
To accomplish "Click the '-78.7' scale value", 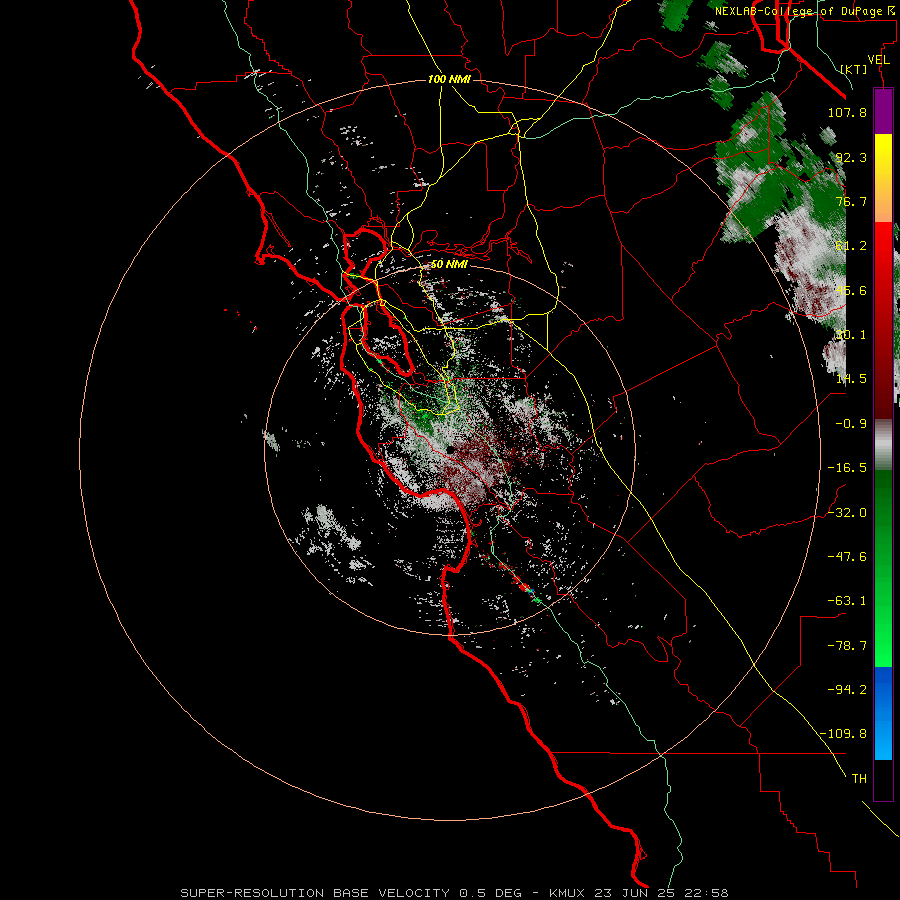I will pos(847,646).
